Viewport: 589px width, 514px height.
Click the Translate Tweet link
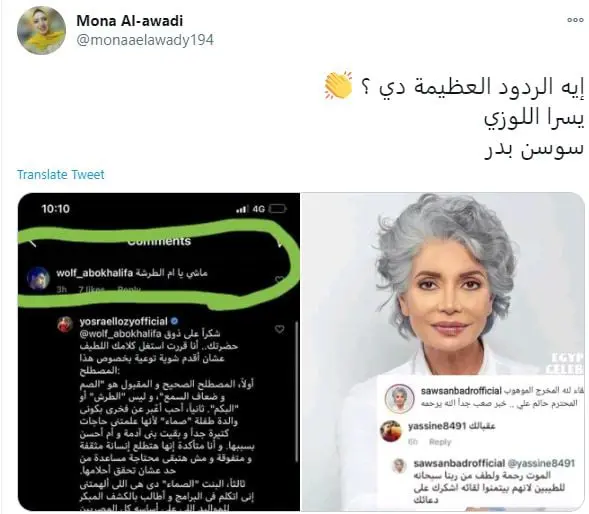pyautogui.click(x=60, y=175)
